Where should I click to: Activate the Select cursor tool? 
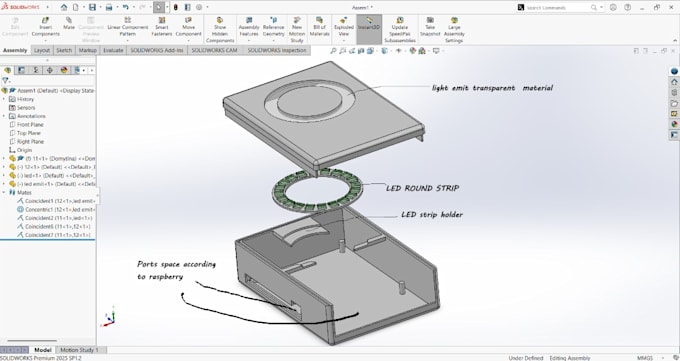159,7
